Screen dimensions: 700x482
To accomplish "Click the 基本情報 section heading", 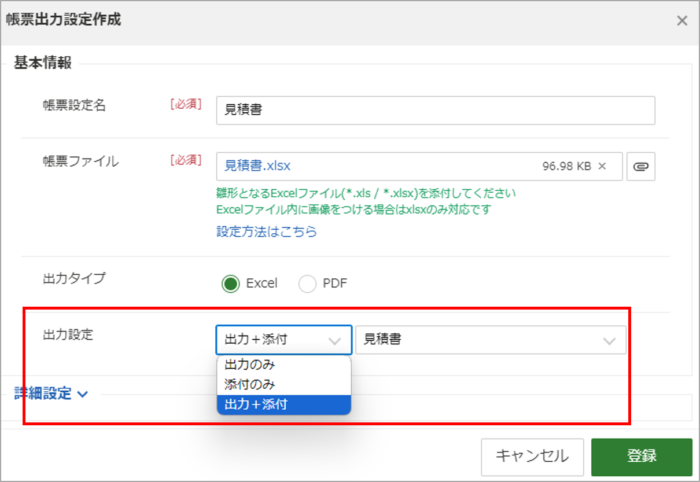I will tap(43, 62).
